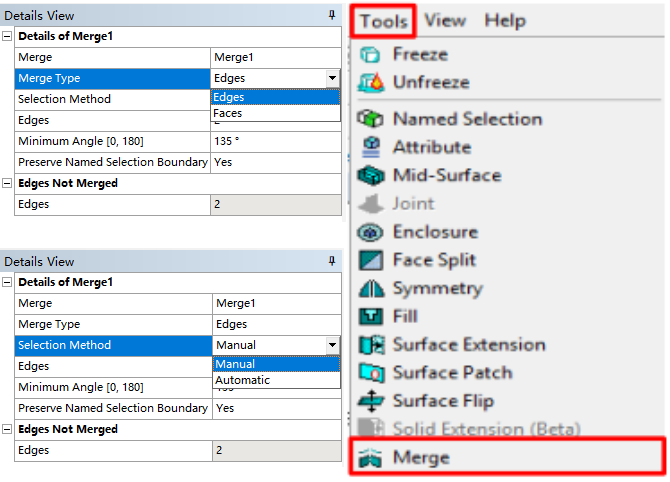
Task: Pin the lower Details View panel
Action: [332, 261]
